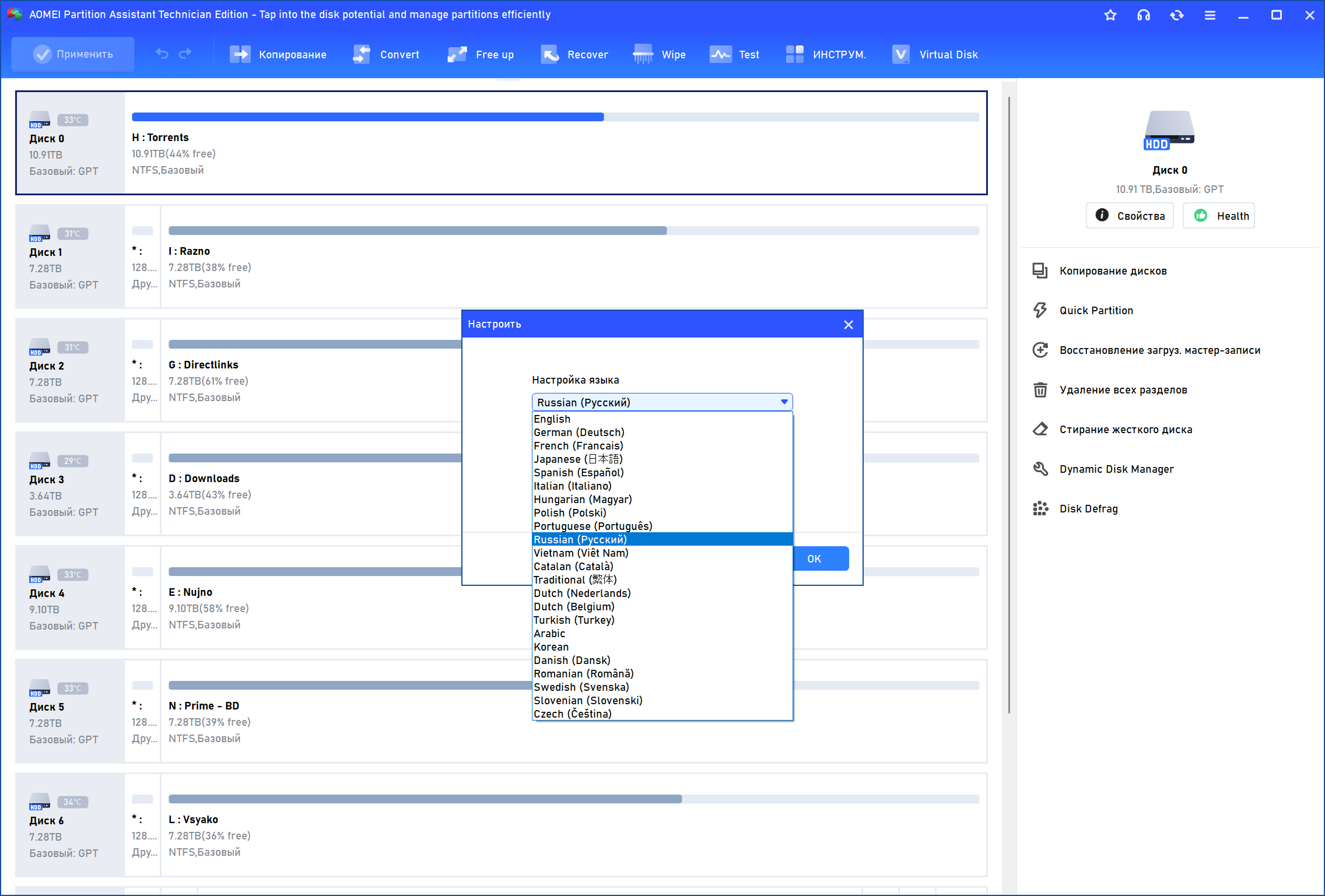Collapse the language dropdown via its arrow
The image size is (1325, 896).
tap(784, 402)
